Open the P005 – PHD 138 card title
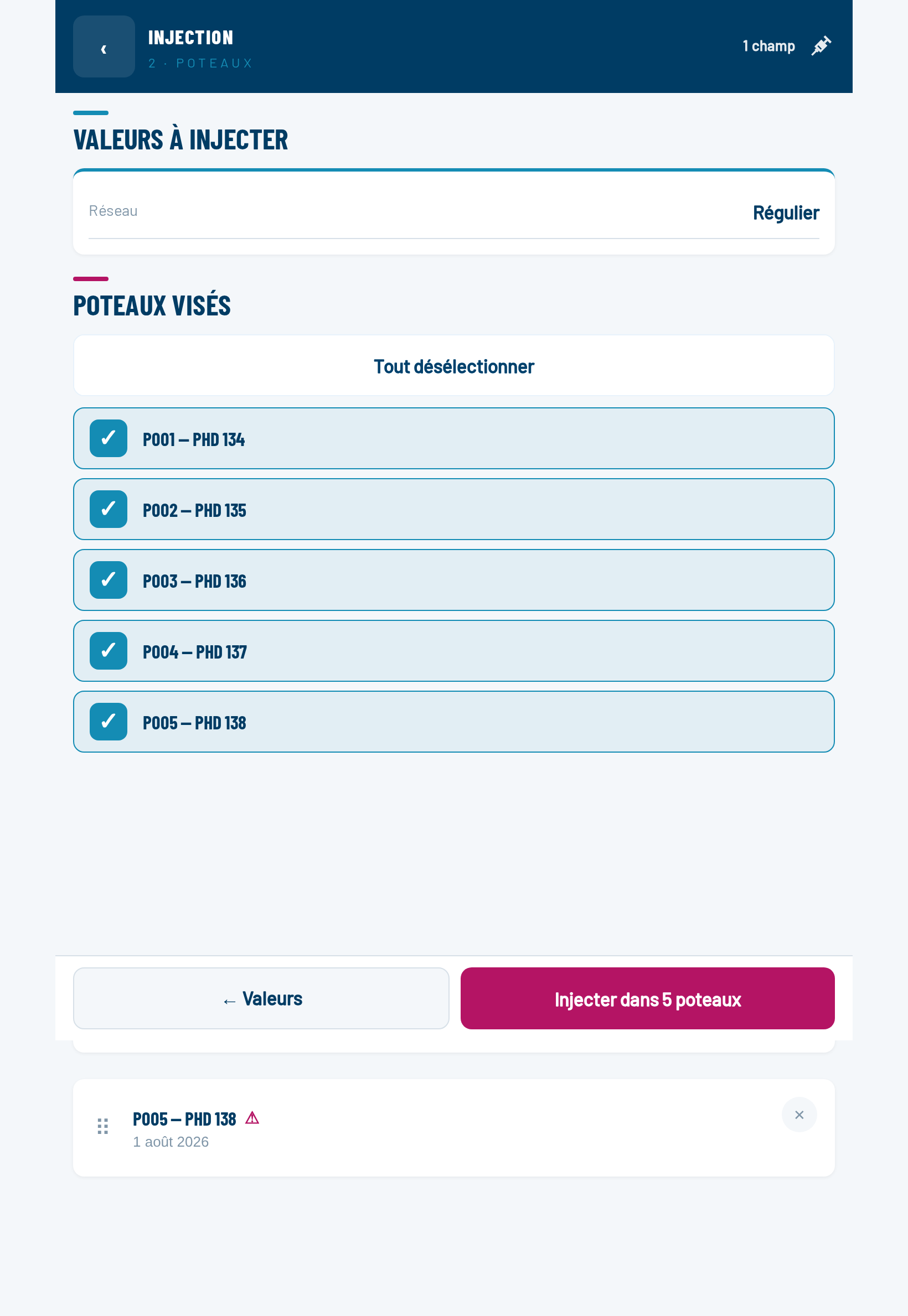This screenshot has width=908, height=1316. click(184, 1119)
